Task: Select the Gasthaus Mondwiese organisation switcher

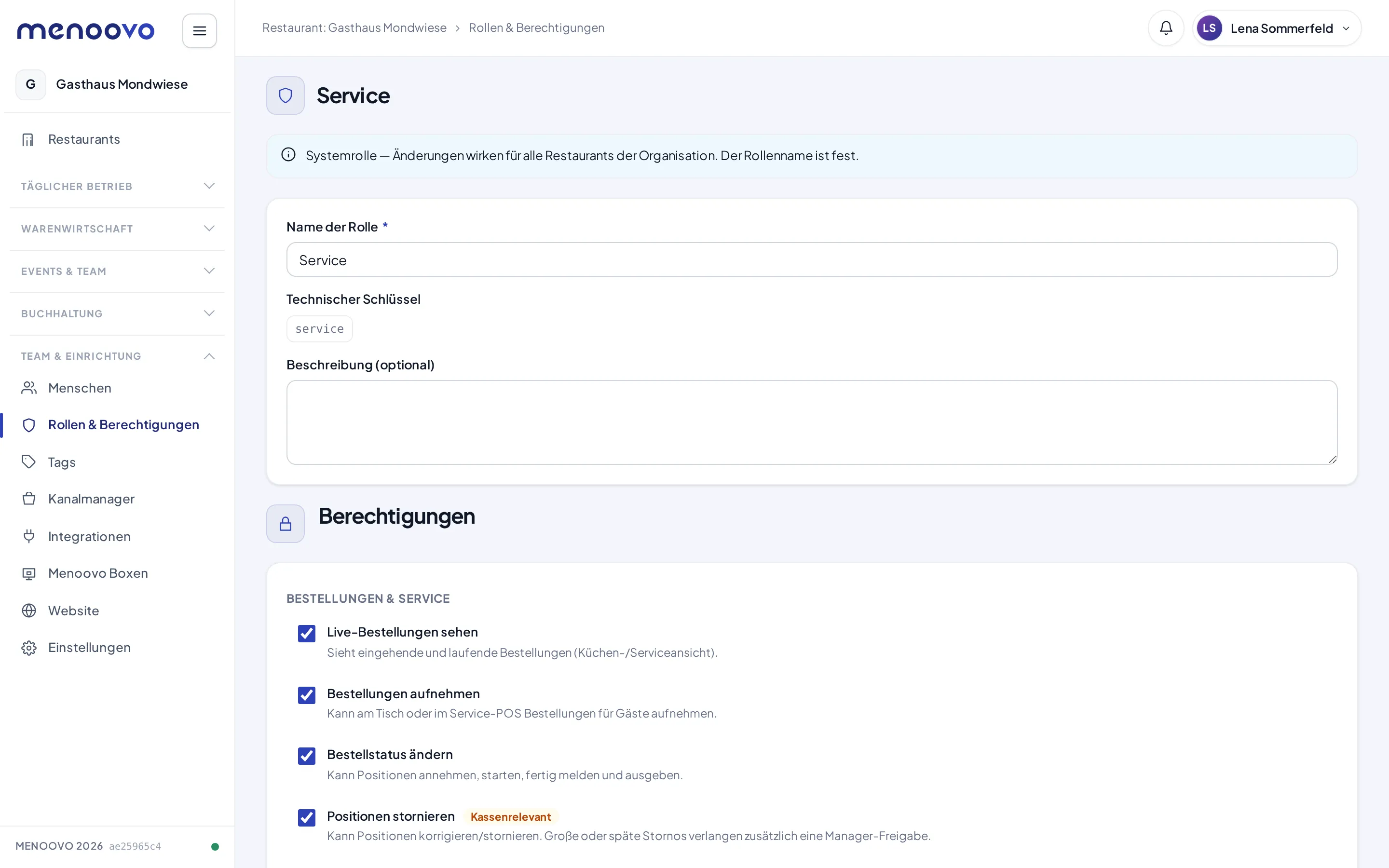Action: click(117, 84)
